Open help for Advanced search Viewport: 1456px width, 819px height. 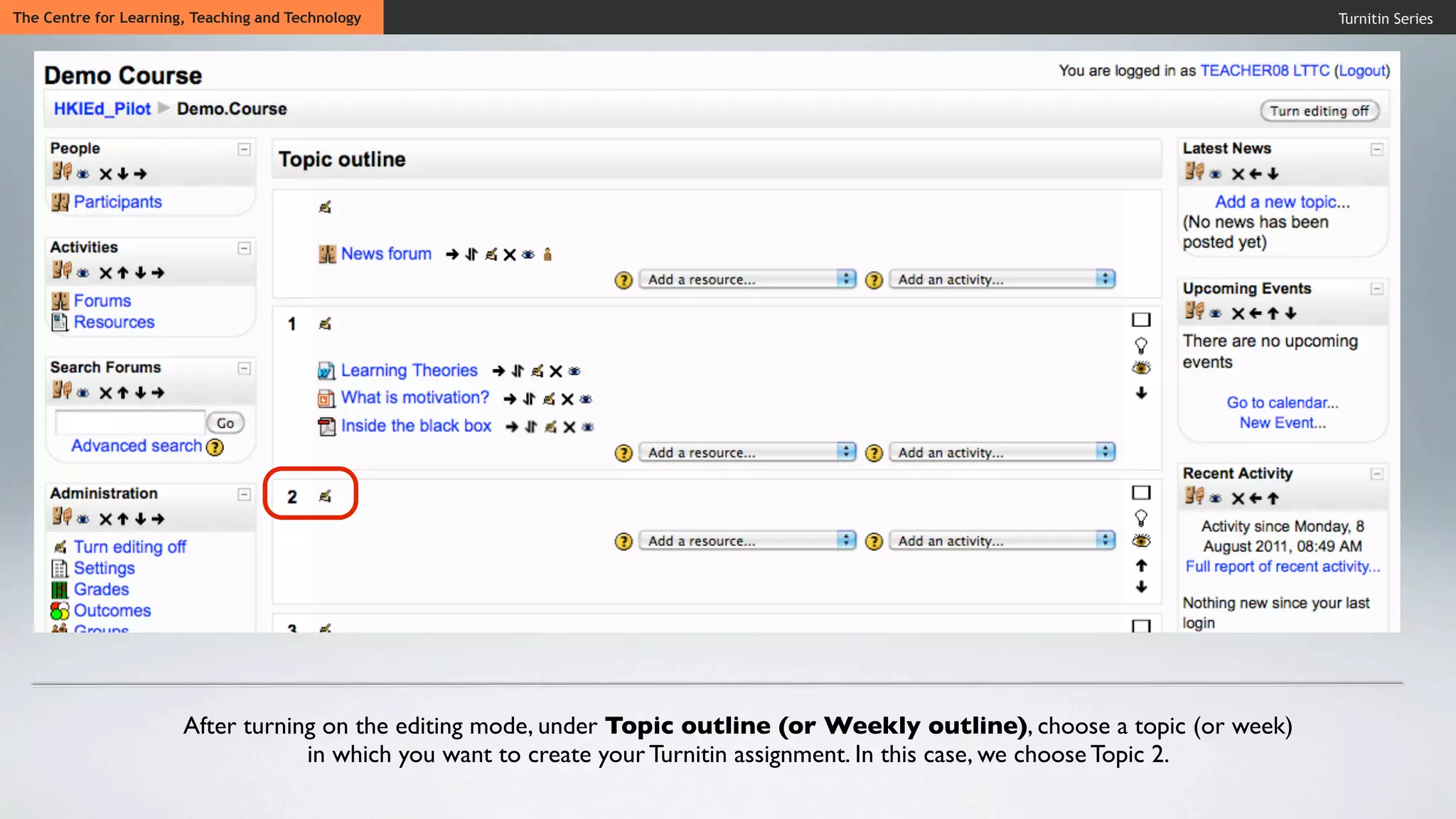(x=215, y=447)
